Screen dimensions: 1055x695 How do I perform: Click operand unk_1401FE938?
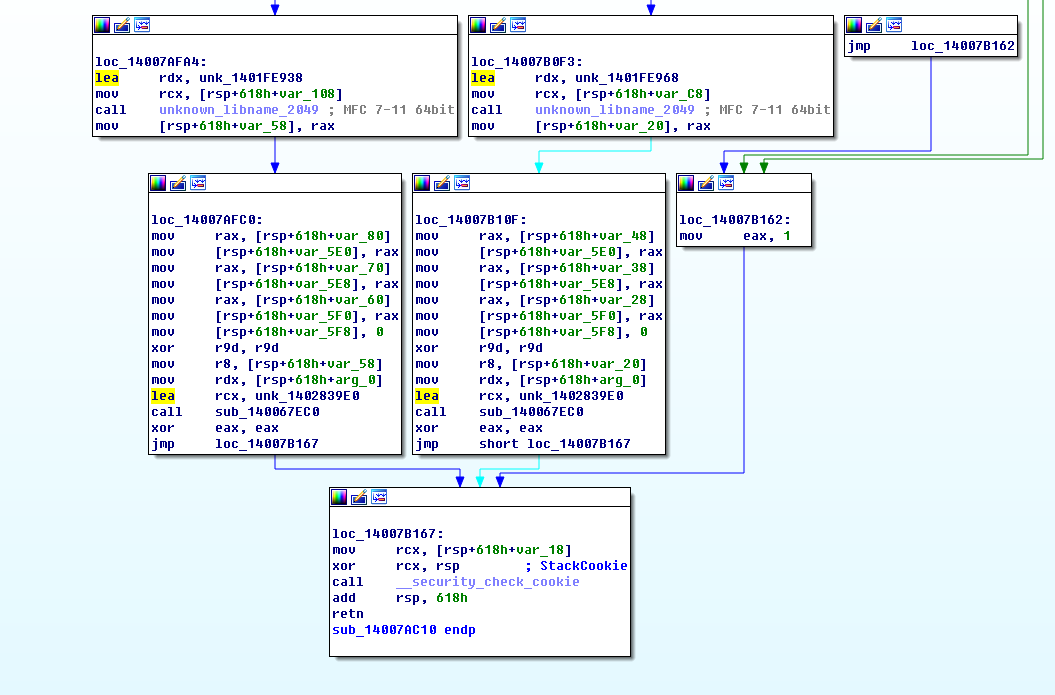coord(250,78)
